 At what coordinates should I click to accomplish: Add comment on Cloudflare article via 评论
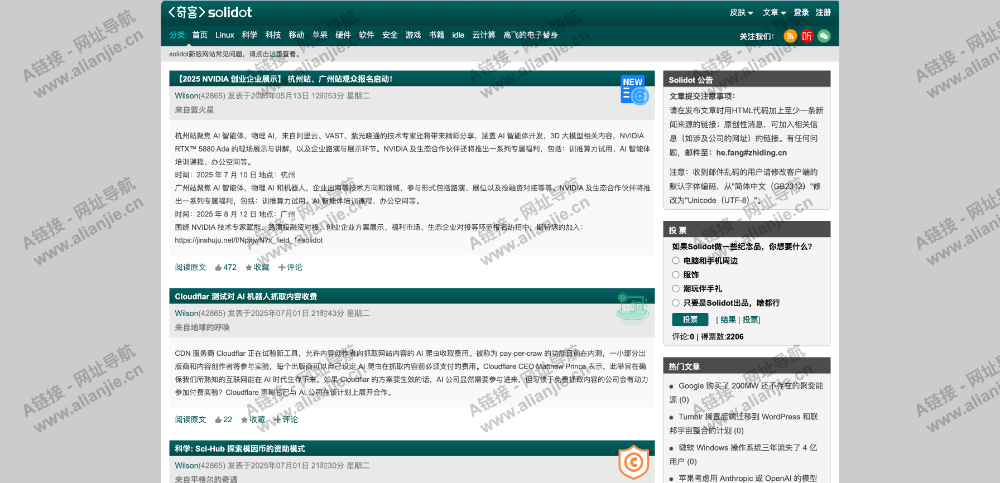pos(286,419)
